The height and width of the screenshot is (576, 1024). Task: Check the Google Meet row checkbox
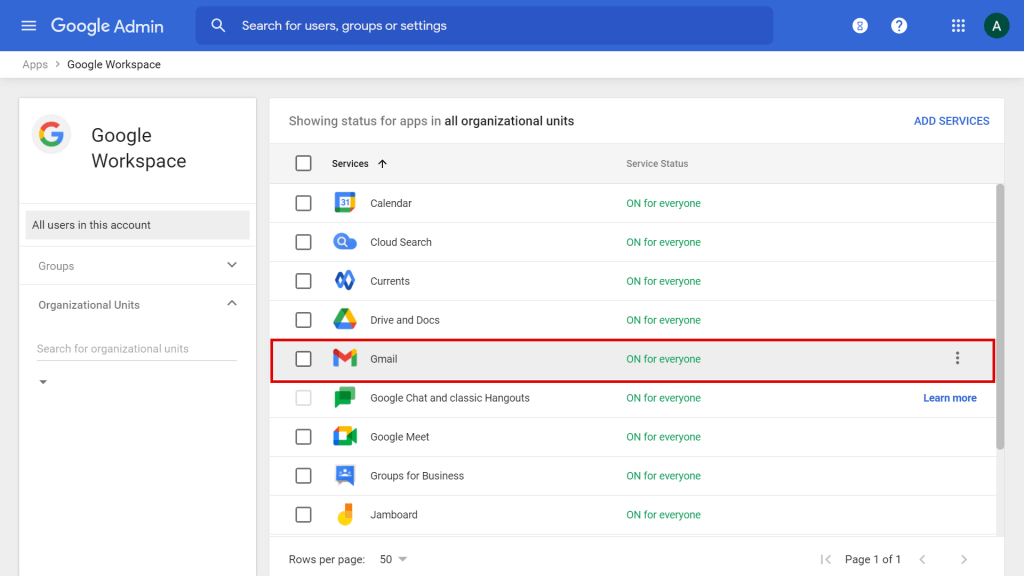click(x=303, y=437)
